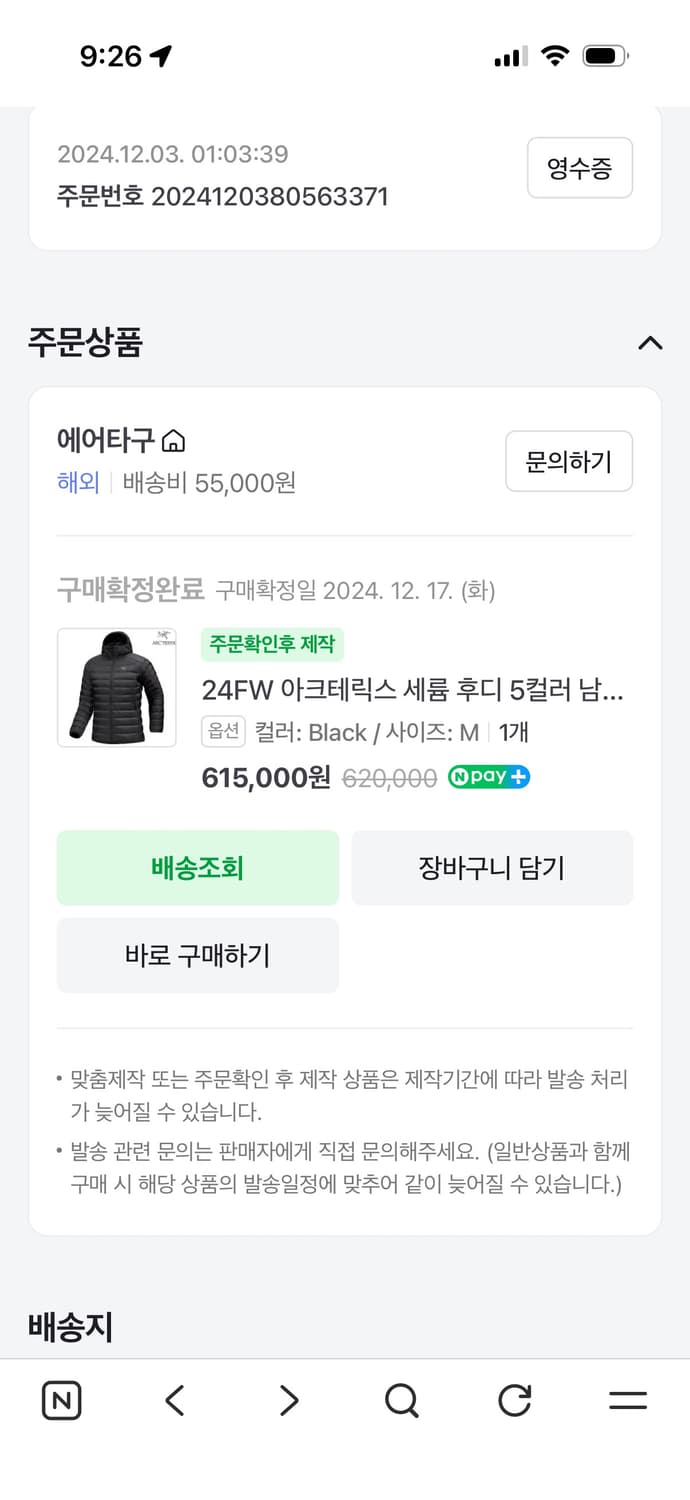Viewport: 690px width, 1500px height.
Task: Open 영수증 to view the receipt
Action: 580,168
